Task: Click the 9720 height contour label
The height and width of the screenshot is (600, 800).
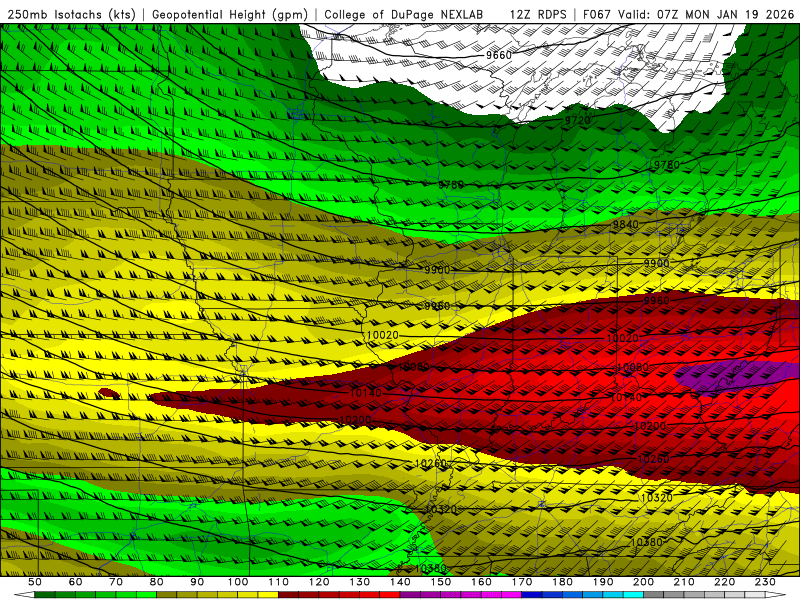Action: point(578,120)
